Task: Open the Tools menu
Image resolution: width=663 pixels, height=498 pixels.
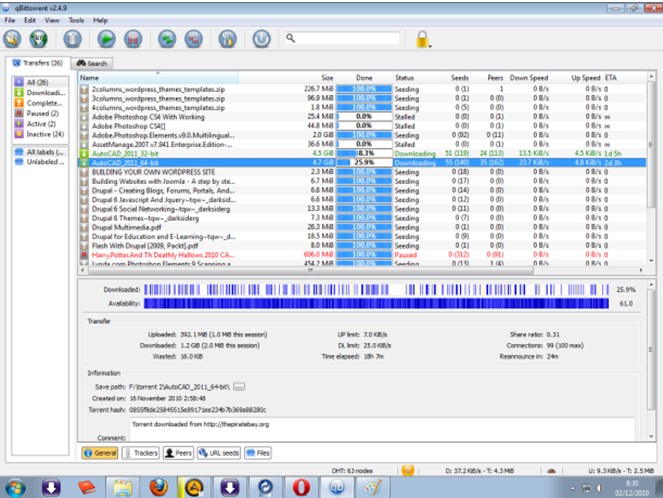Action: click(76, 20)
